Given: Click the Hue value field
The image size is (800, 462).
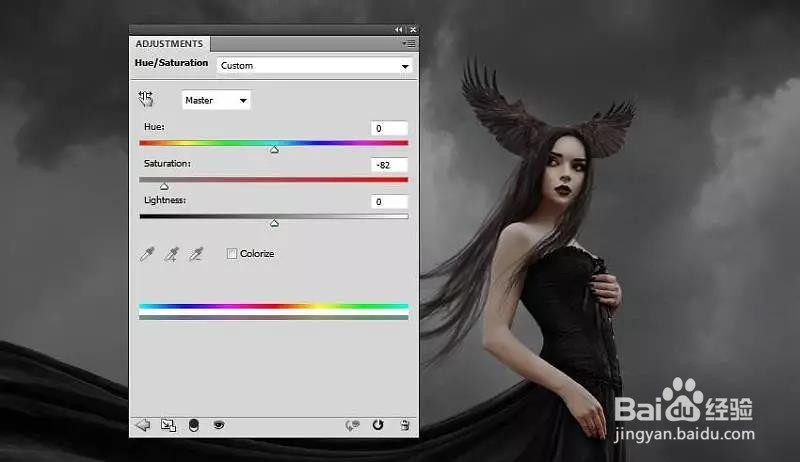Looking at the screenshot, I should pyautogui.click(x=389, y=129).
